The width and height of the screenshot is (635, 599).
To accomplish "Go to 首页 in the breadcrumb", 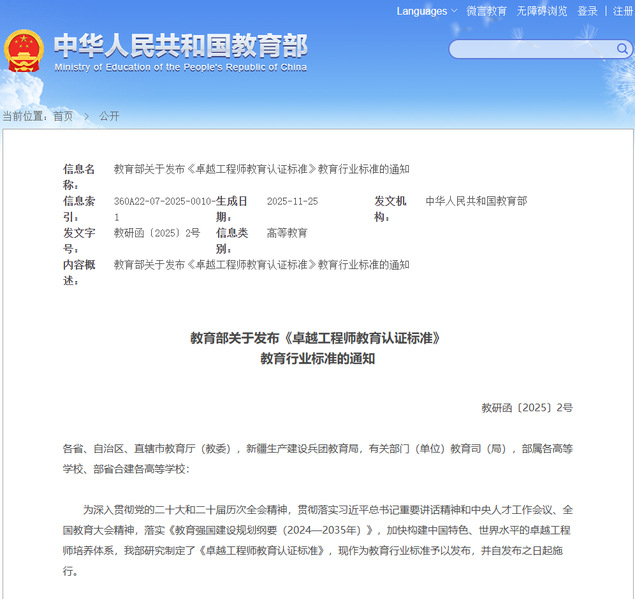I will click(63, 116).
